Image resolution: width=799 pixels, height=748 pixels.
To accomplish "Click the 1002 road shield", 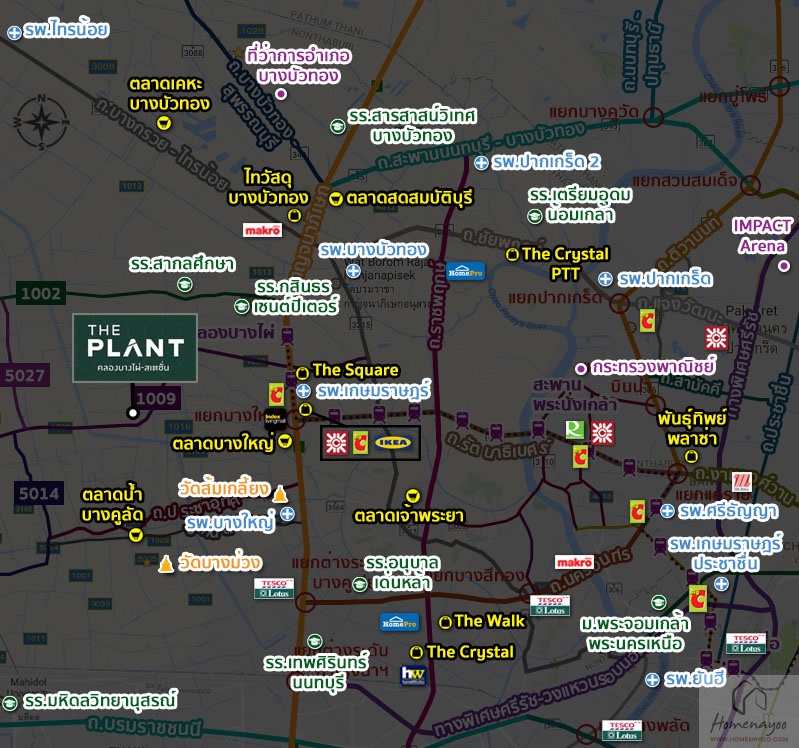I will (x=41, y=293).
